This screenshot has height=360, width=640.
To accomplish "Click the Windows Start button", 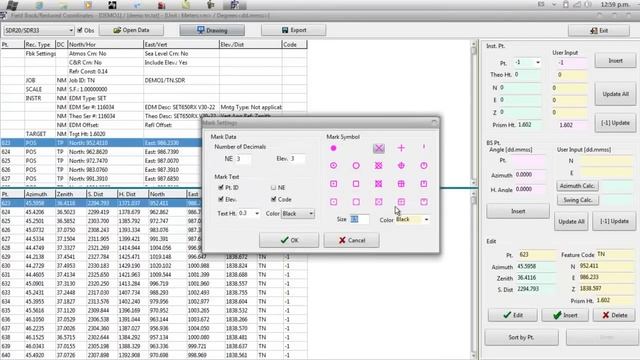I will (x=12, y=5).
